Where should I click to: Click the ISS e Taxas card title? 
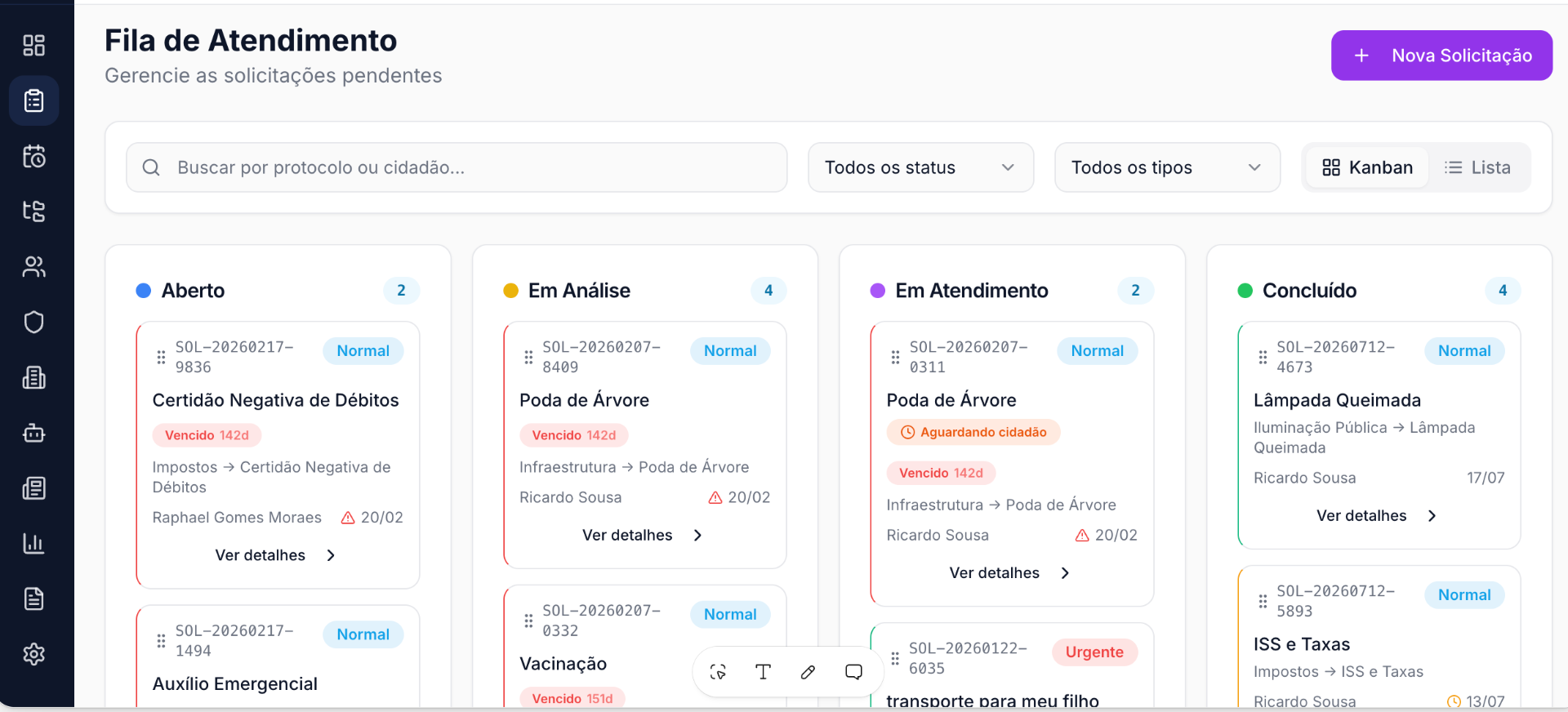tap(1302, 644)
